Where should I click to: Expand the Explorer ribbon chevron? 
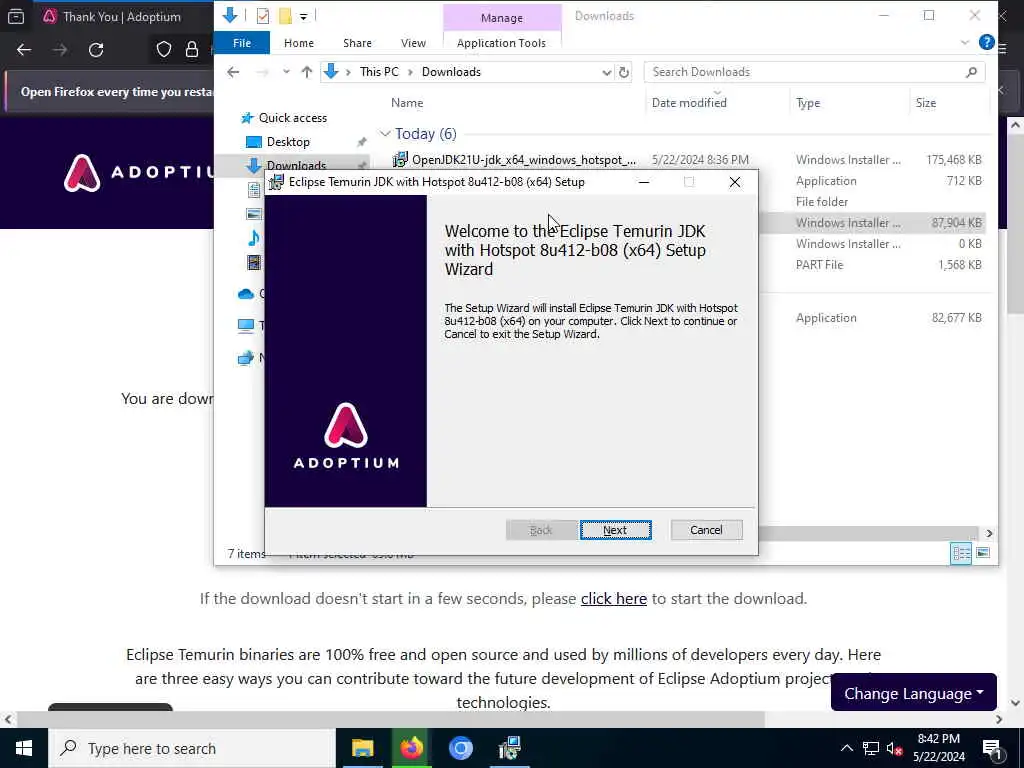click(965, 43)
